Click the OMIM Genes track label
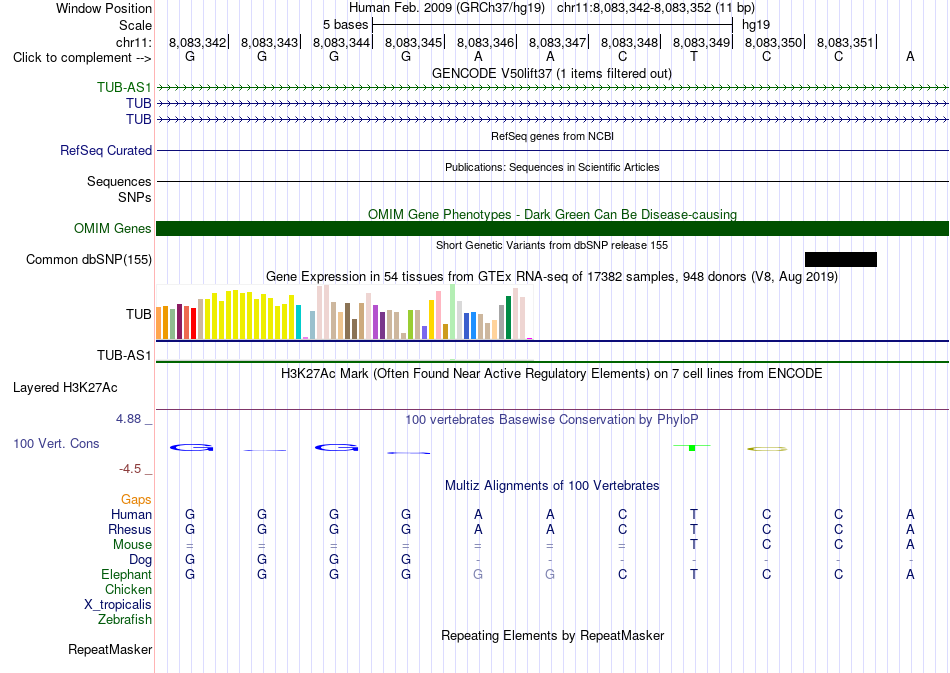This screenshot has height=673, width=950. 113,228
